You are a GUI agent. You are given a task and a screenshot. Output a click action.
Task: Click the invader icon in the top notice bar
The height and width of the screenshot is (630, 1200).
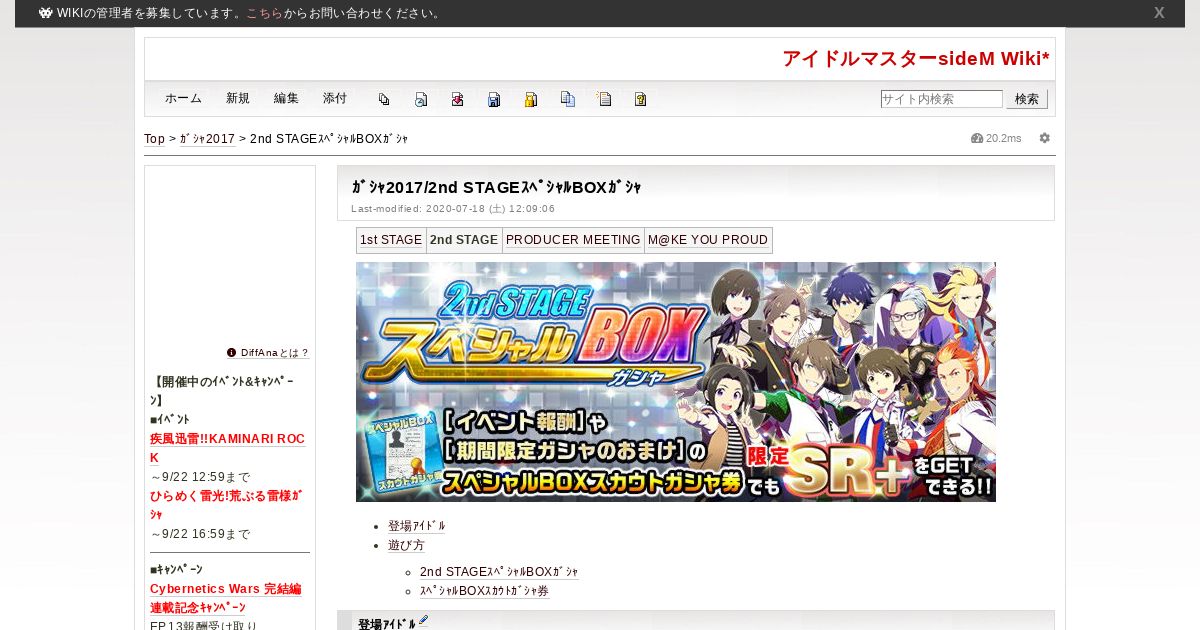click(x=46, y=13)
